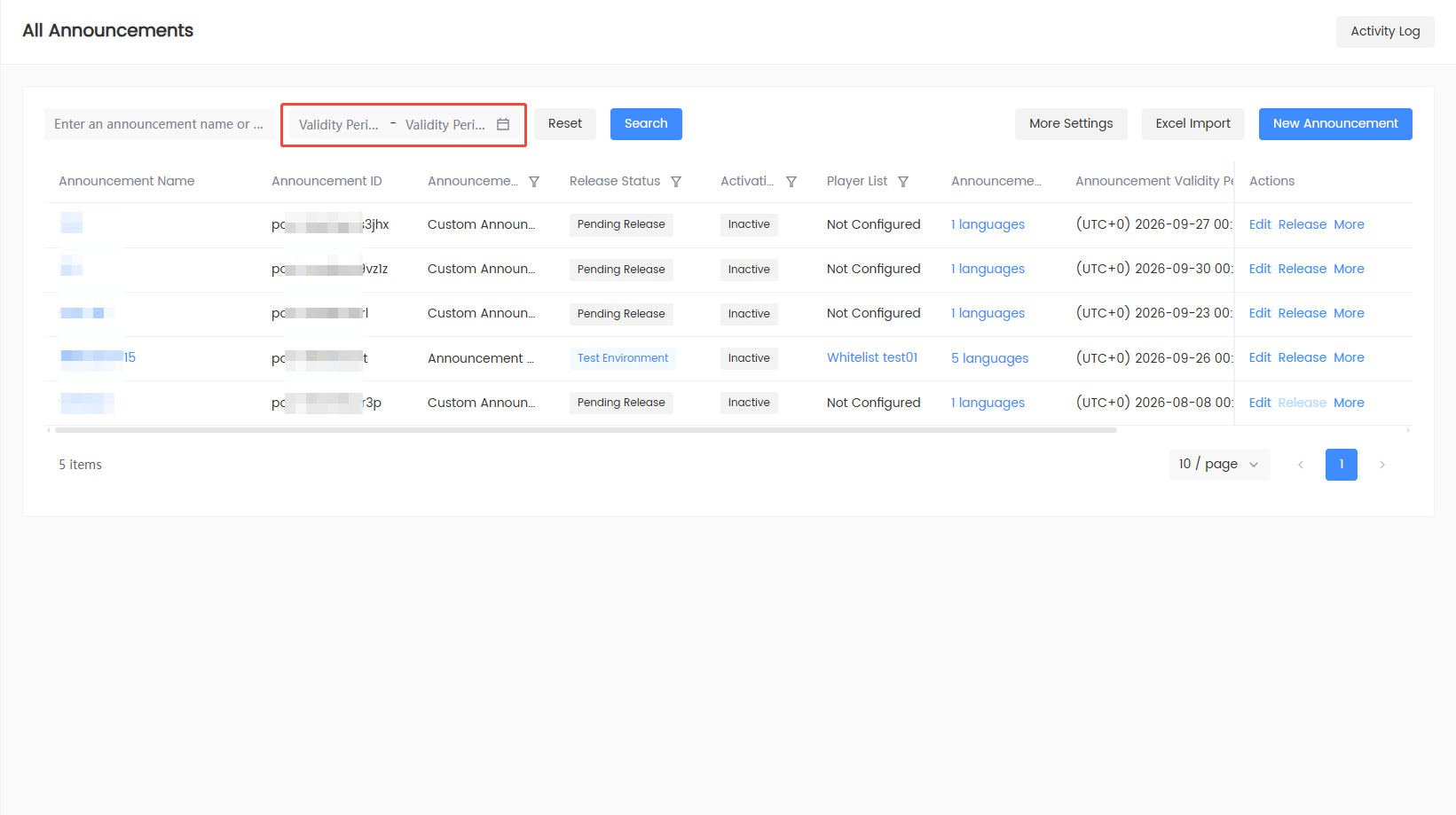1456x815 pixels.
Task: Release the announcement ending in 3jhx
Action: click(1303, 224)
